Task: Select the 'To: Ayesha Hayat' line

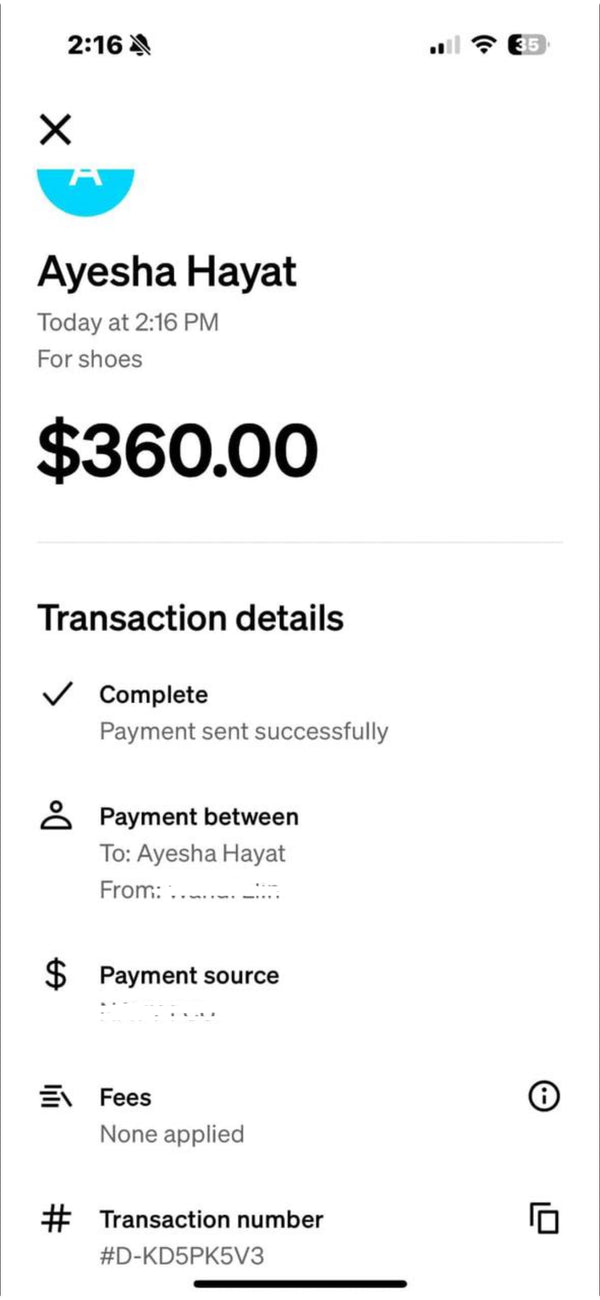Action: click(192, 854)
